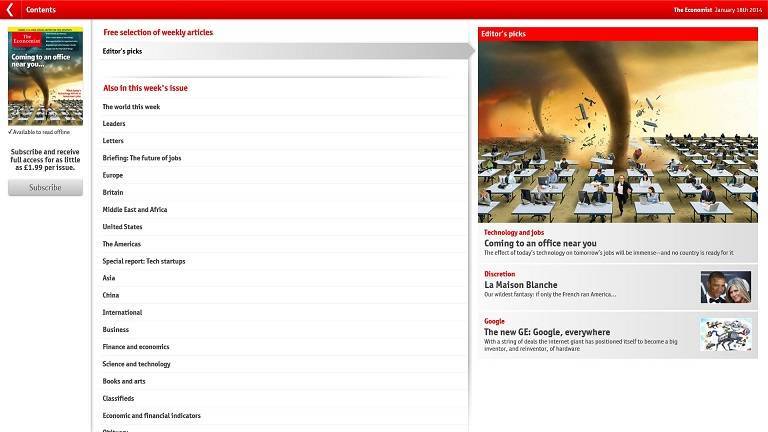Viewport: 768px width, 432px height.
Task: Open the Britain section
Action: (283, 192)
